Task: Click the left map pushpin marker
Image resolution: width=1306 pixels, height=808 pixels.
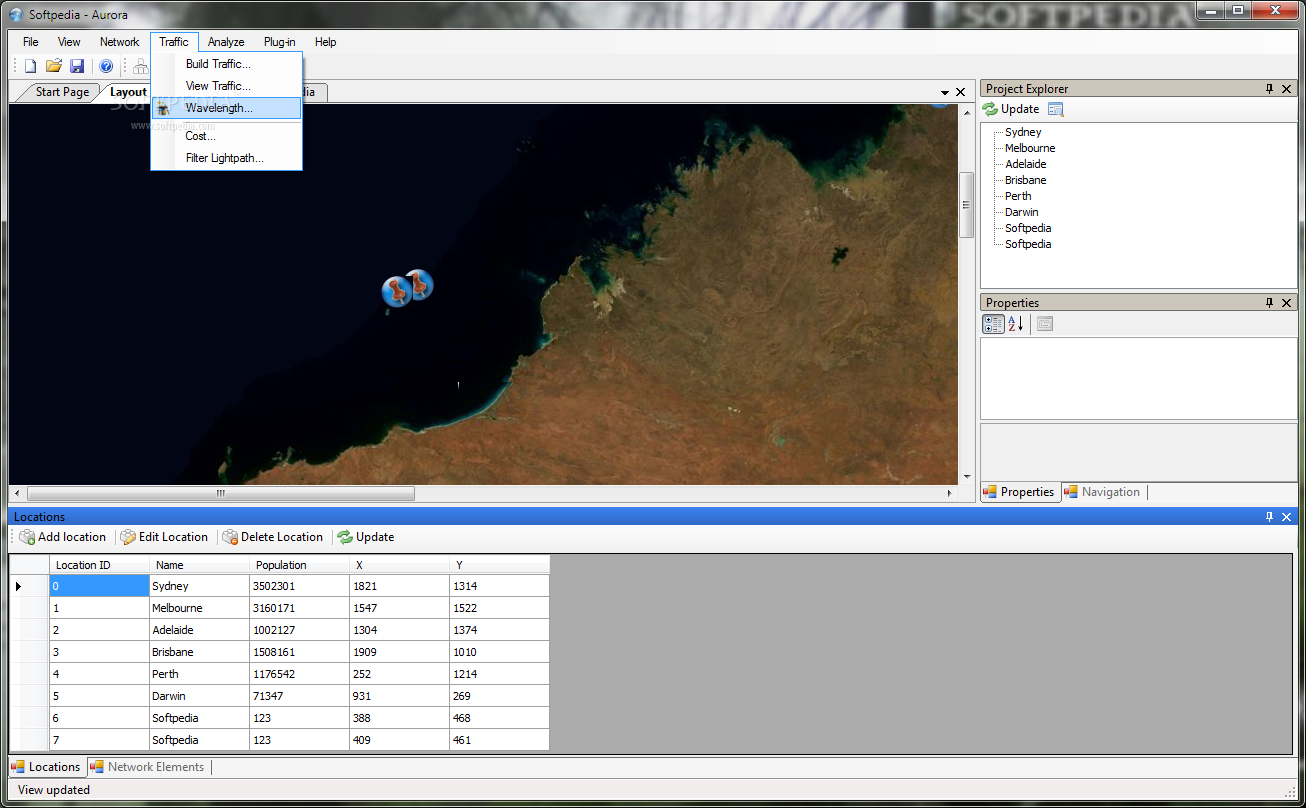Action: coord(397,292)
